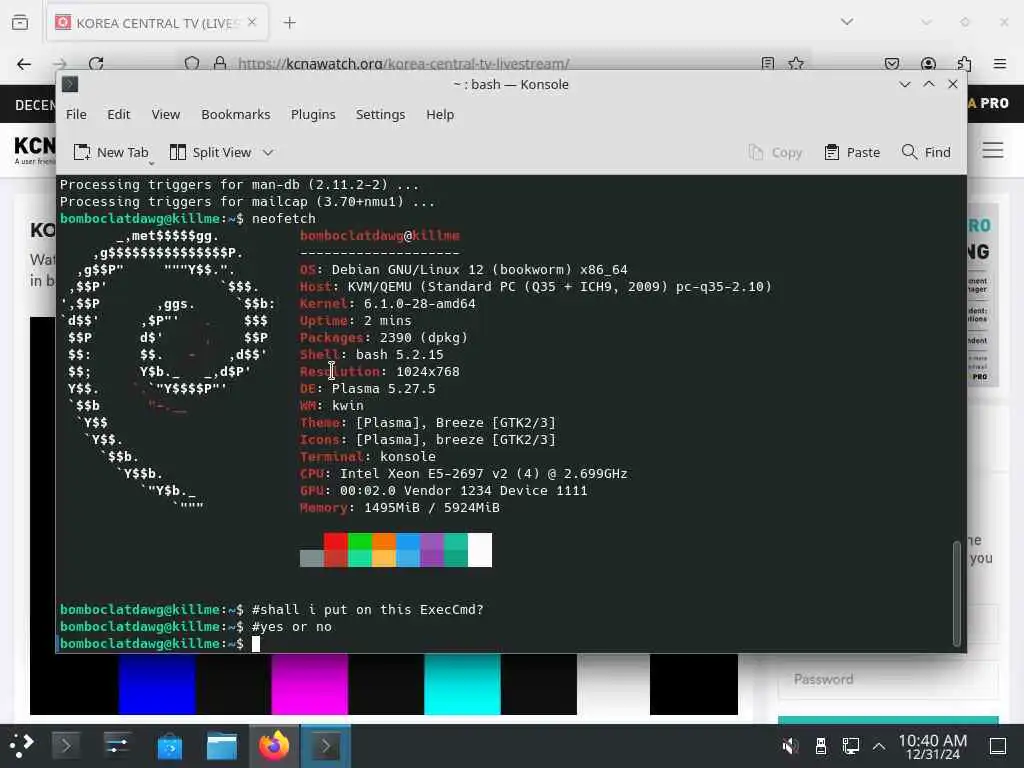Viewport: 1024px width, 768px height.
Task: Click Firefox back arrow button
Action: (24, 64)
